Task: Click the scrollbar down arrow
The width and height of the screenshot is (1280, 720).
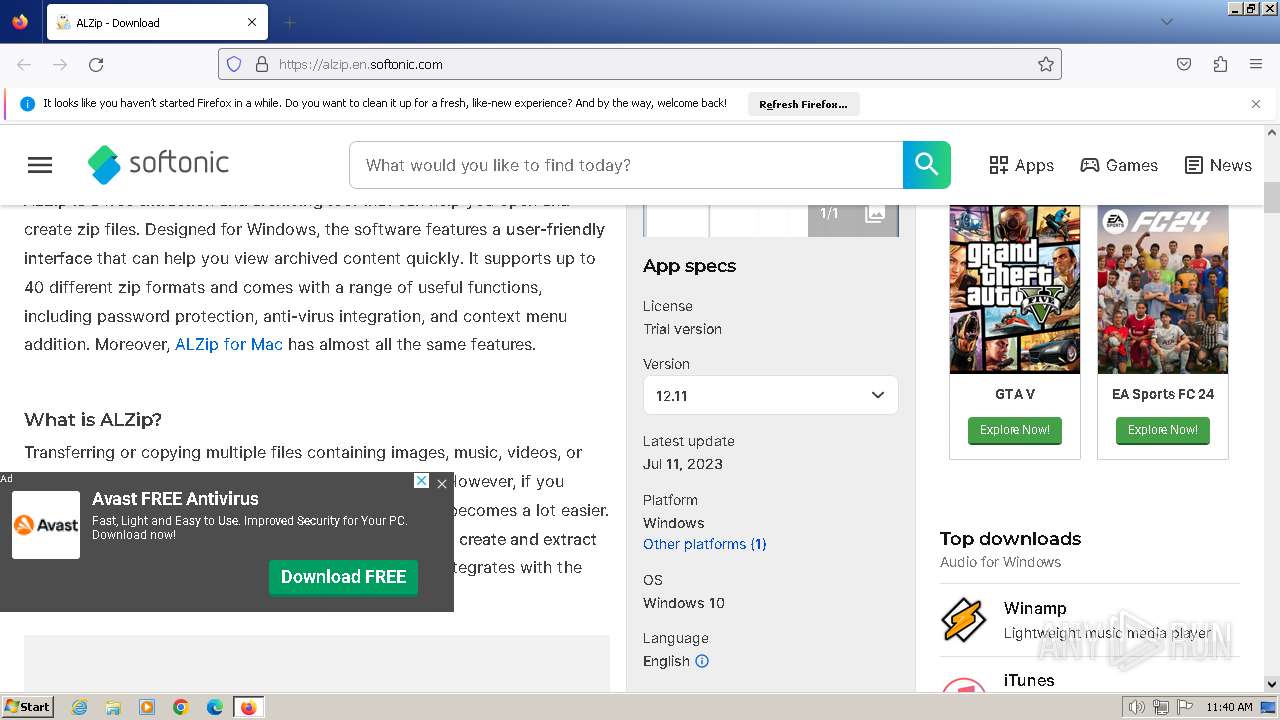Action: tap(1272, 685)
